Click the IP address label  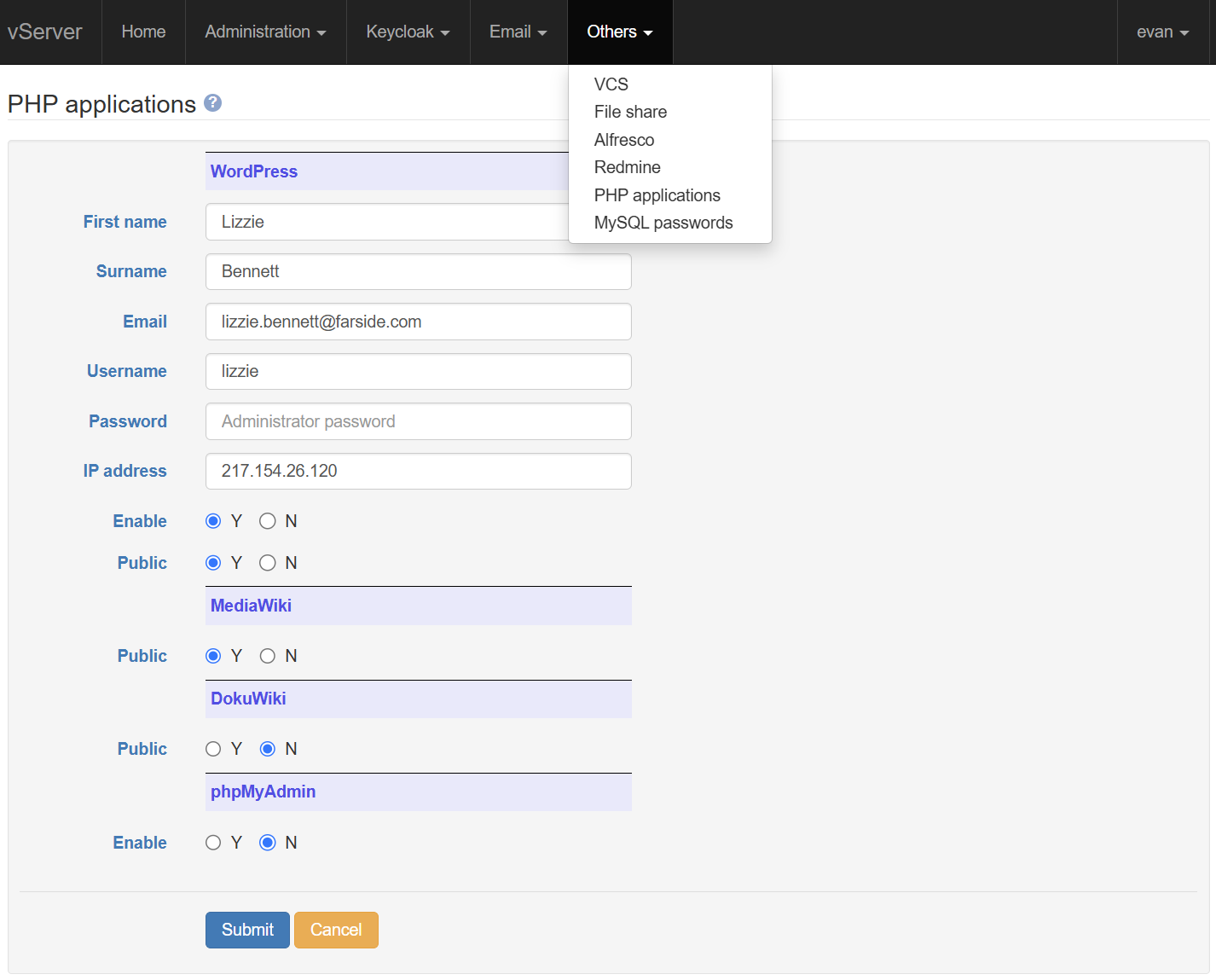[125, 471]
